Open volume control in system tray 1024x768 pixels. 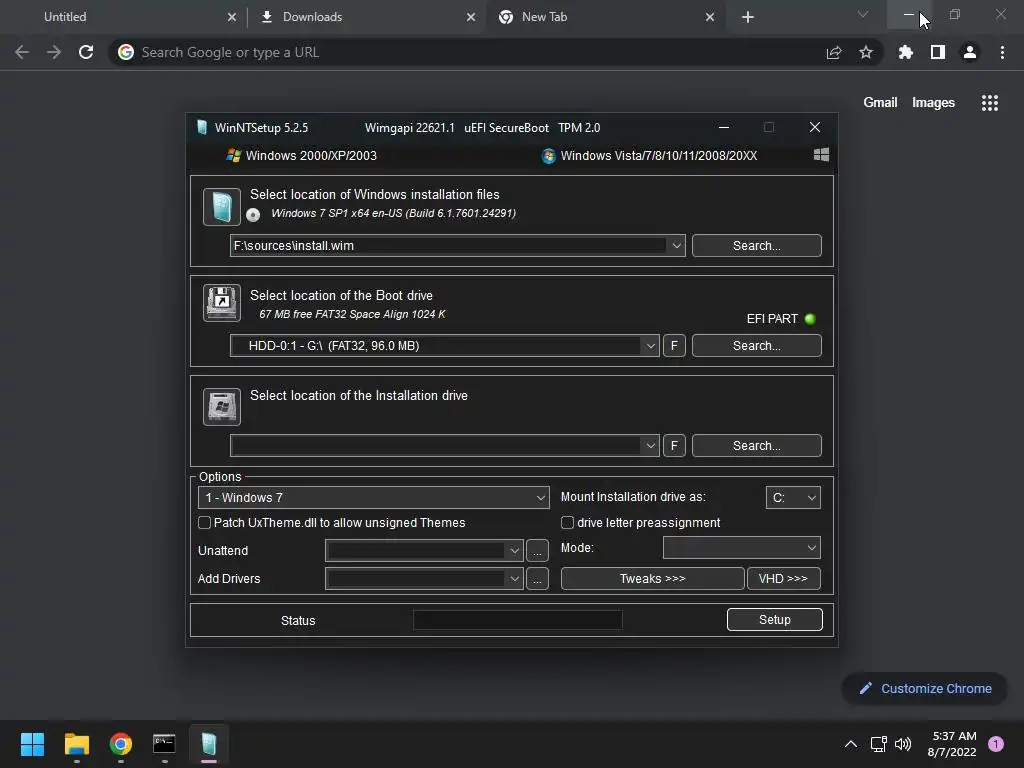[903, 744]
